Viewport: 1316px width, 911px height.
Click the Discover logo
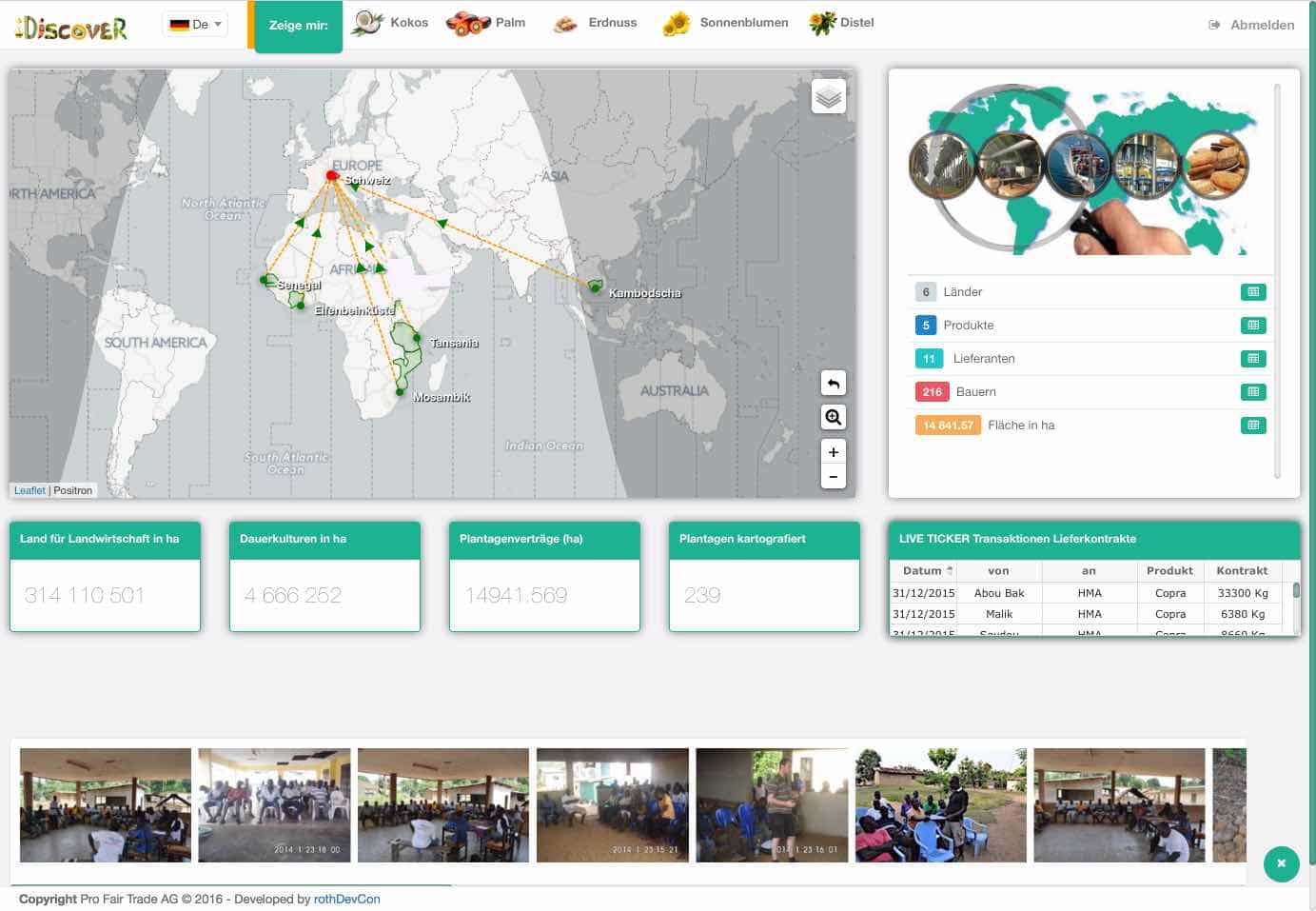[71, 28]
